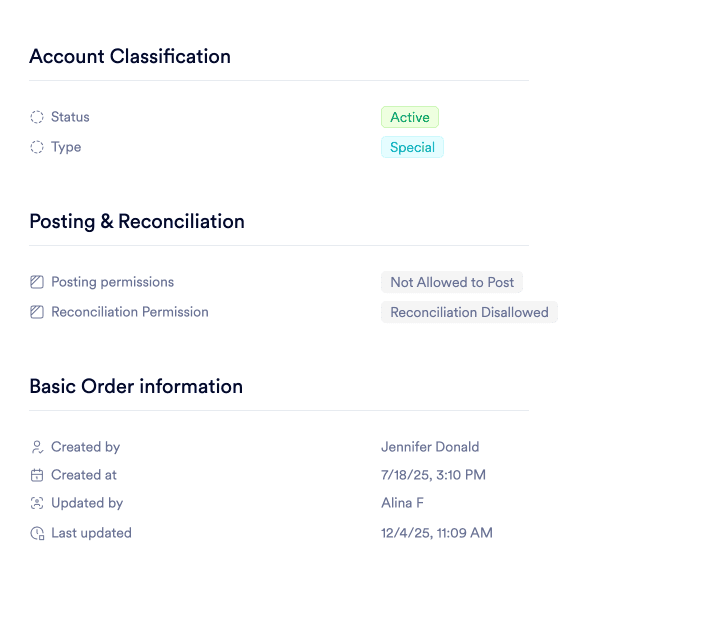Click the 12/4/25, 11:09 AM updated timestamp

coord(437,533)
